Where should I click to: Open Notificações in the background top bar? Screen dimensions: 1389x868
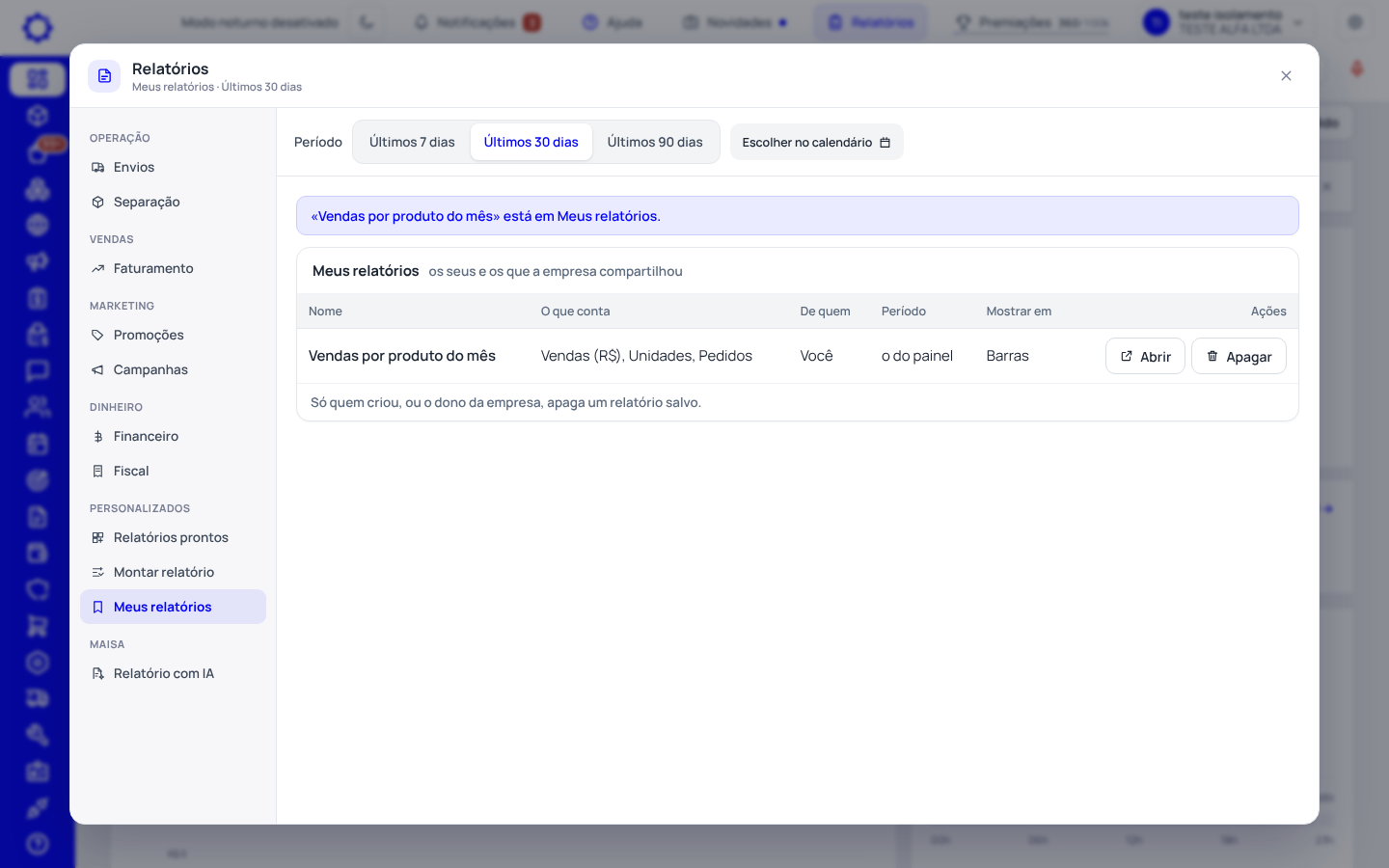coord(477,22)
